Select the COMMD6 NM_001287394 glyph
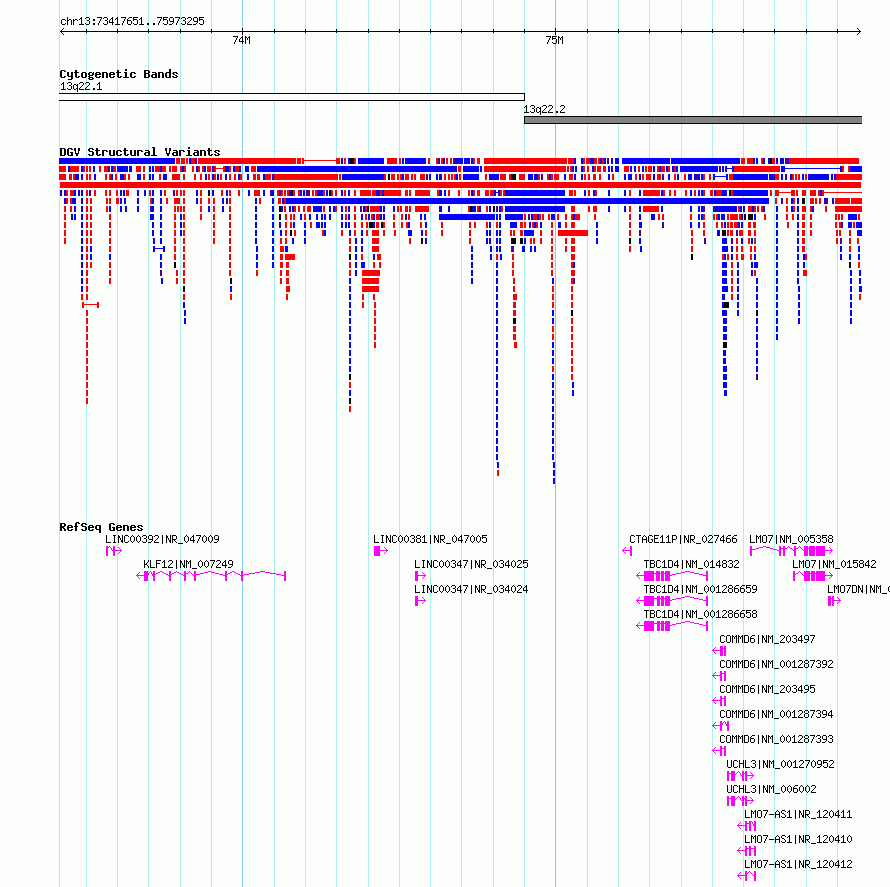Image resolution: width=890 pixels, height=887 pixels. click(x=721, y=726)
